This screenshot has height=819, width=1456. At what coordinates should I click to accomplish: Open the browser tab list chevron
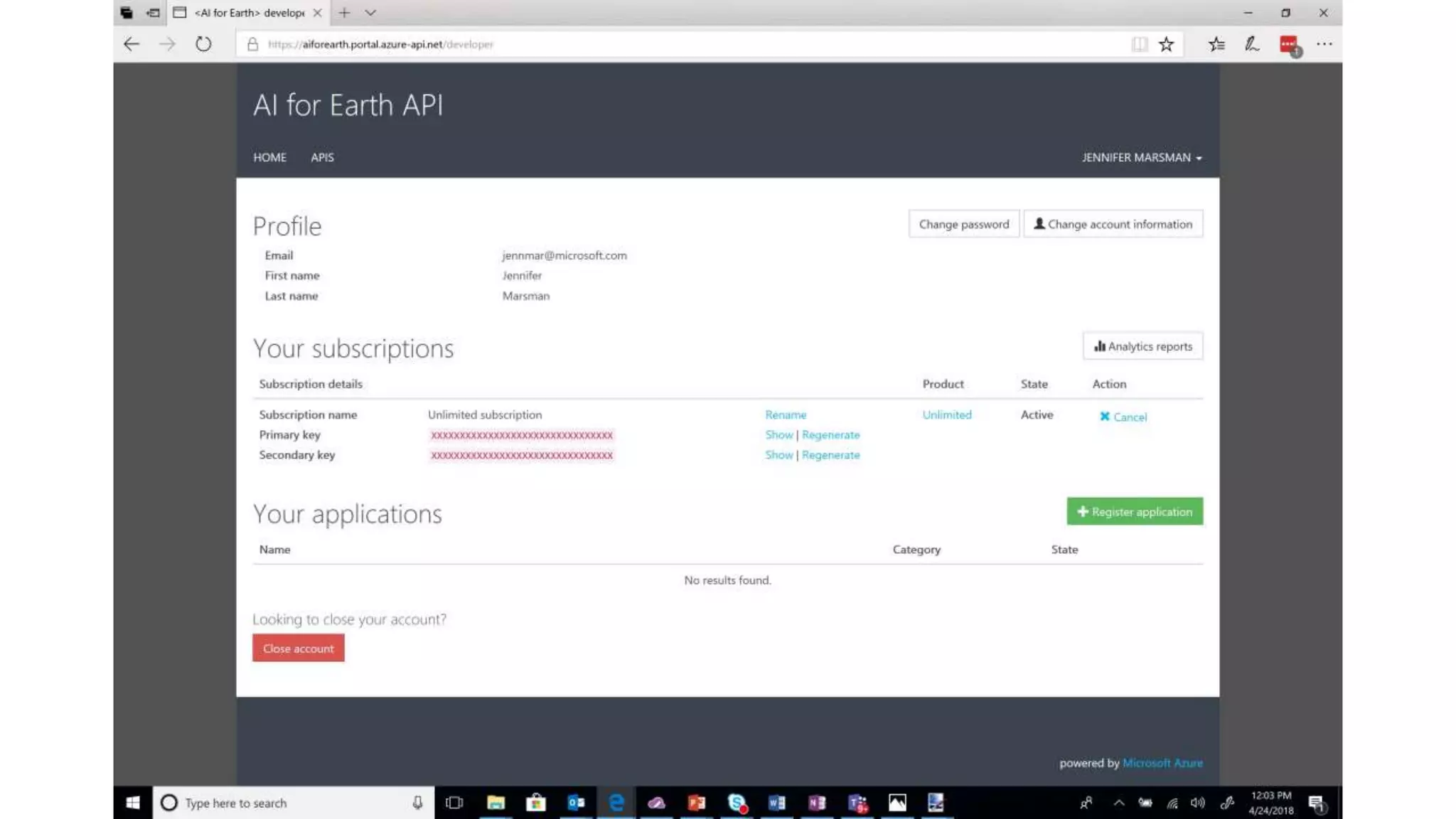(x=370, y=13)
